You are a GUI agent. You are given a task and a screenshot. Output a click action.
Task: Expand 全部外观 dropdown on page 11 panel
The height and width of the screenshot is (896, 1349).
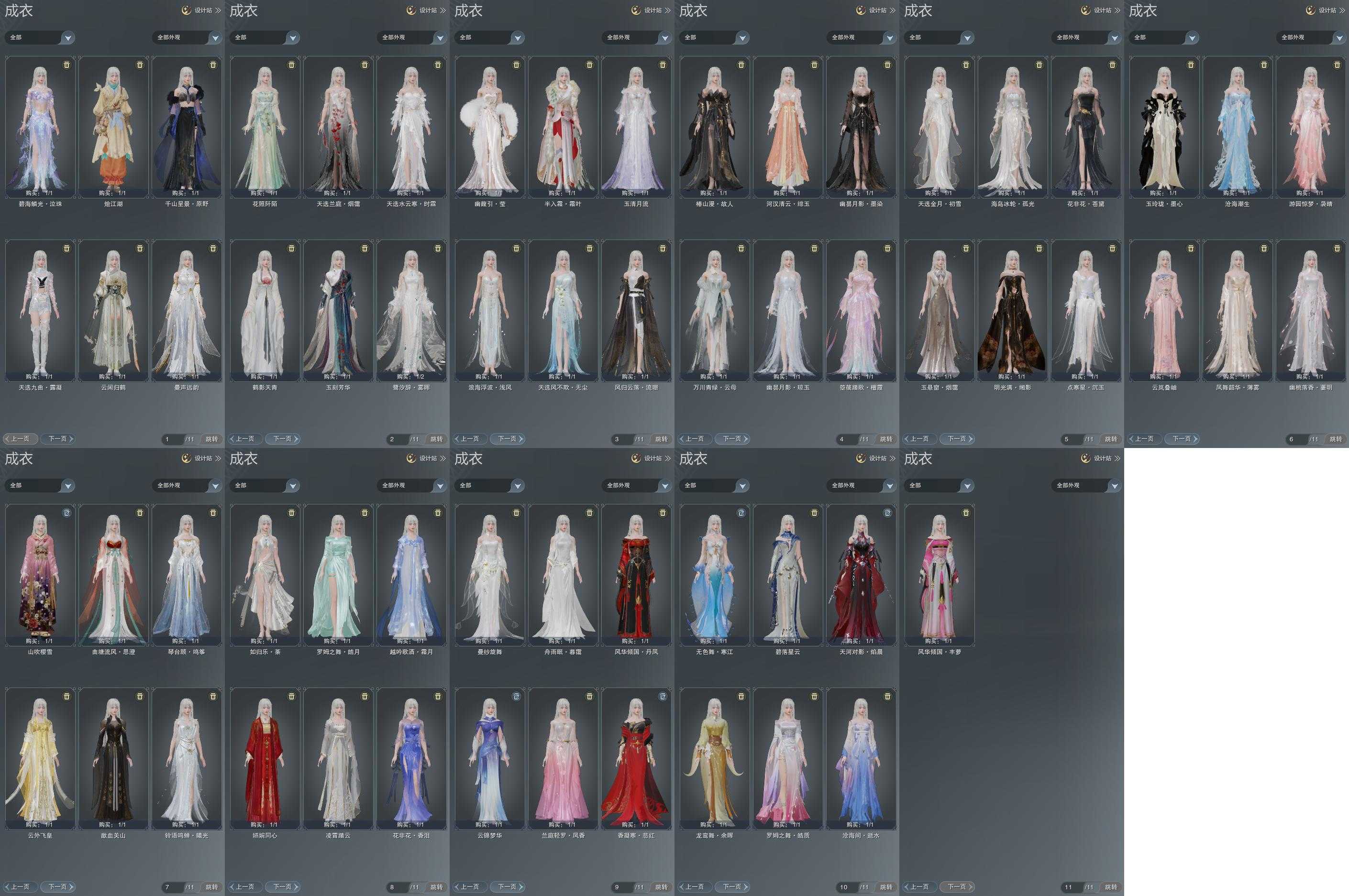[1114, 486]
